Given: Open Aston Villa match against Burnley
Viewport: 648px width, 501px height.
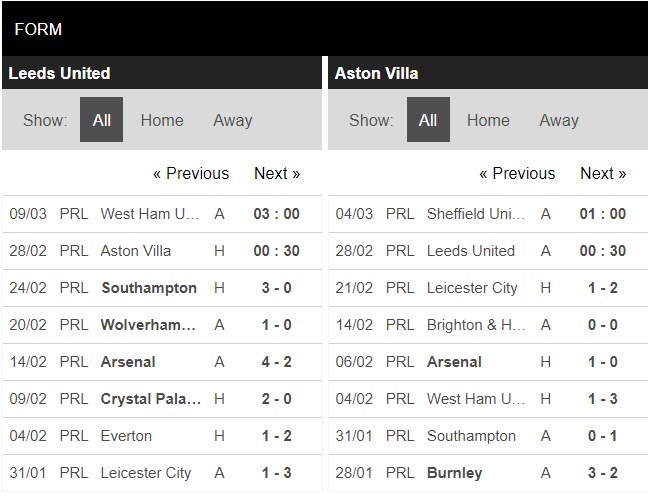Looking at the screenshot, I should (x=454, y=473).
